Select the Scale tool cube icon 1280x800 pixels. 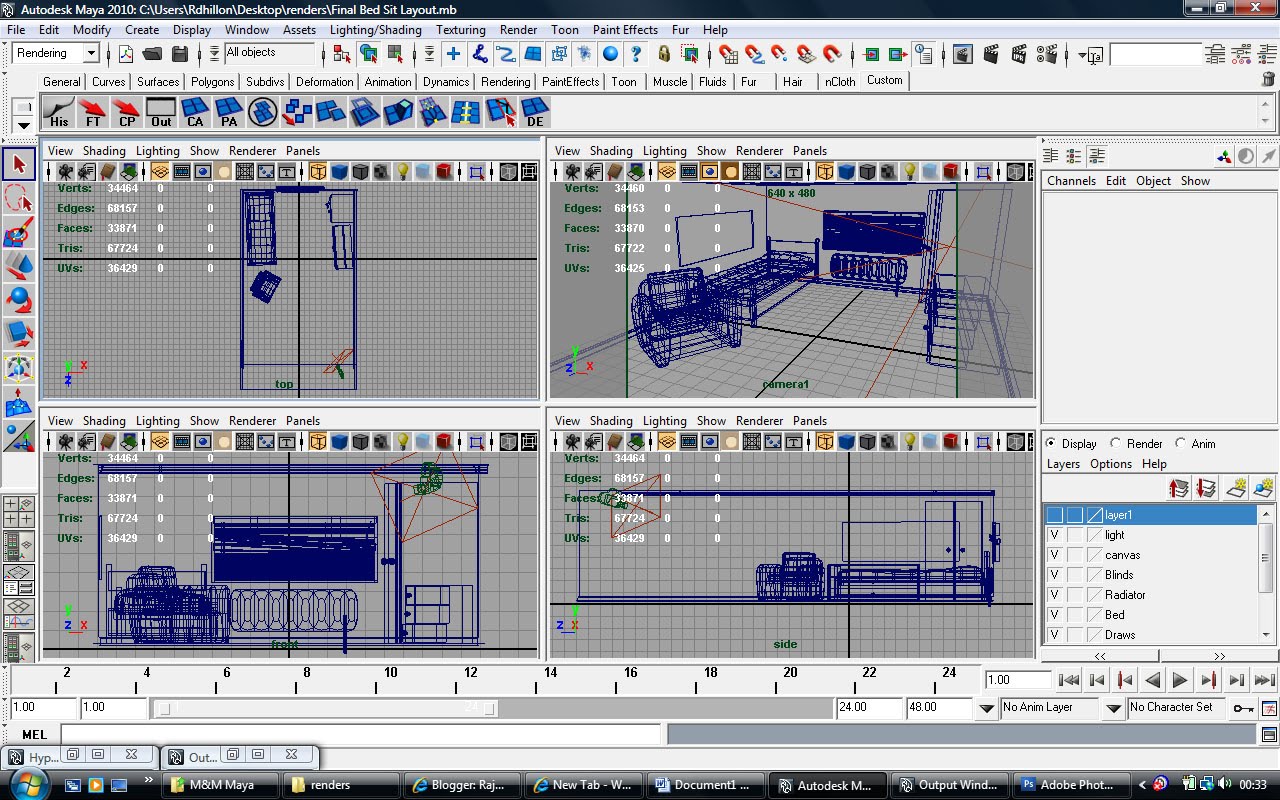(19, 334)
